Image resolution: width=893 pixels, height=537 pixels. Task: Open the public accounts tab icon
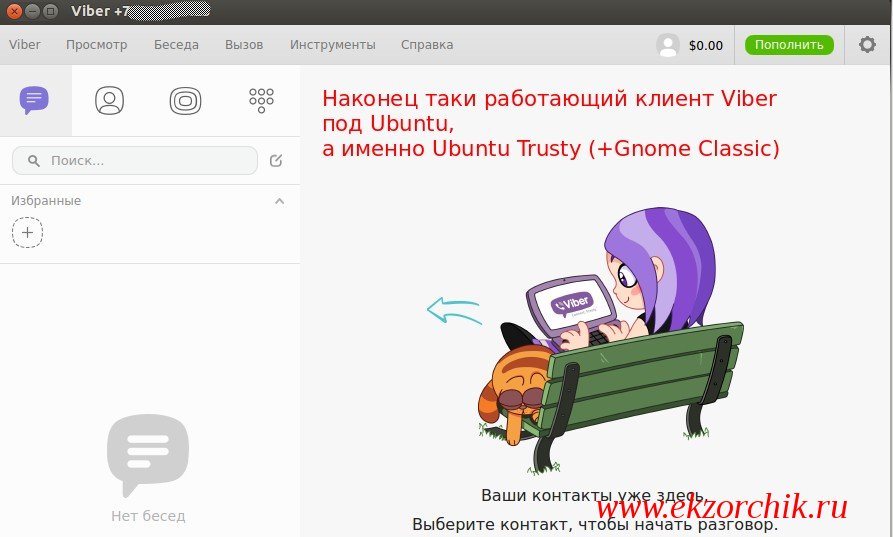[x=185, y=101]
